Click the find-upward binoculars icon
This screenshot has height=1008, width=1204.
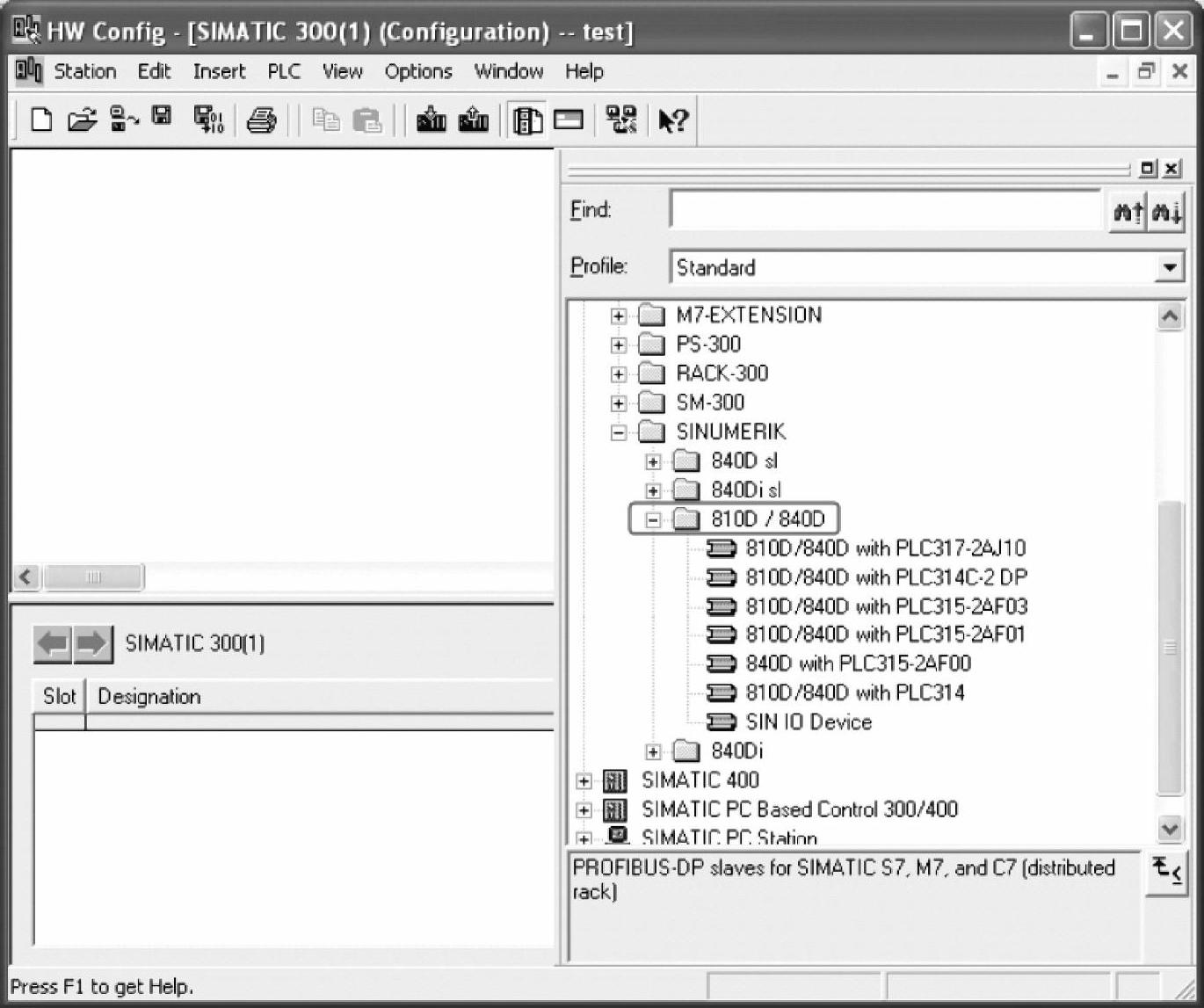pyautogui.click(x=1128, y=211)
